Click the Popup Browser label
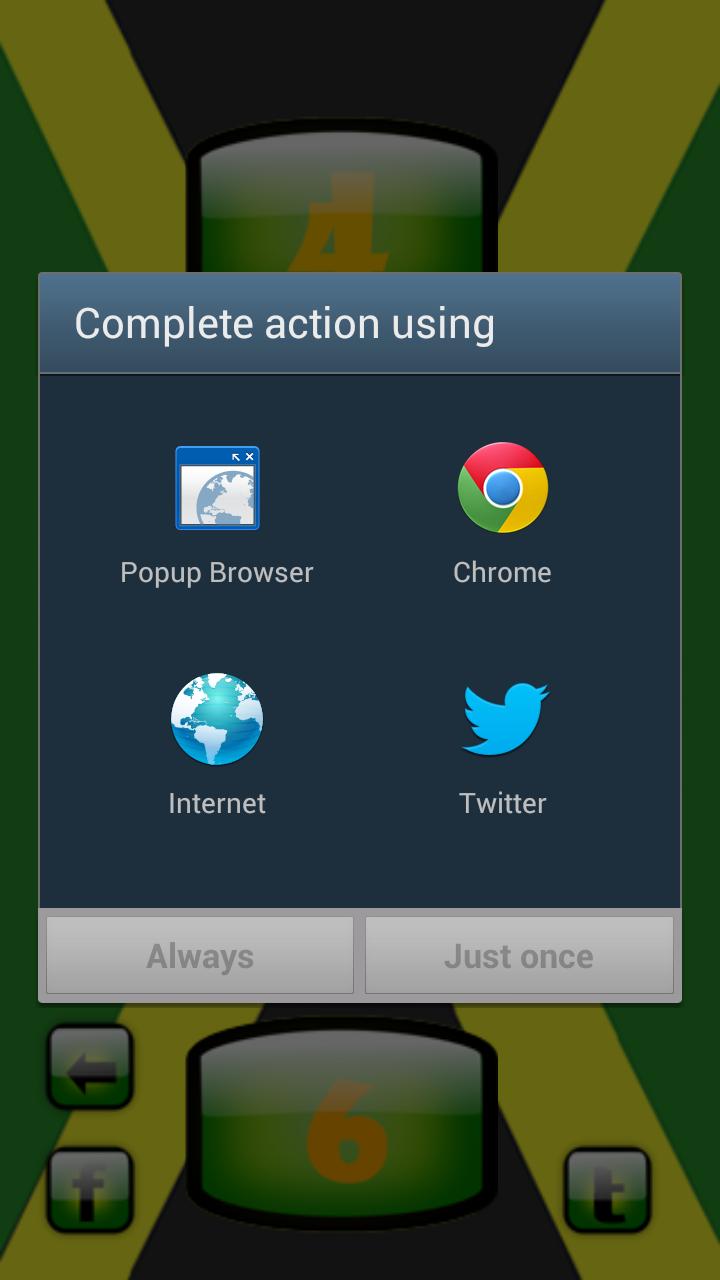This screenshot has width=720, height=1280. pyautogui.click(x=217, y=572)
